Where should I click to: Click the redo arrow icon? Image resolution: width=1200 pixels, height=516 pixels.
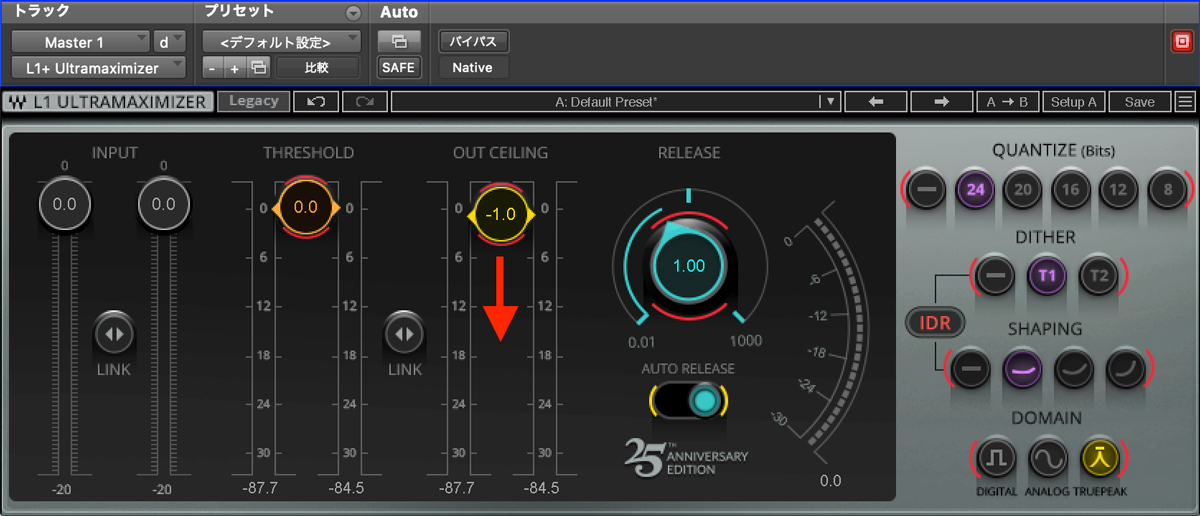coord(365,101)
